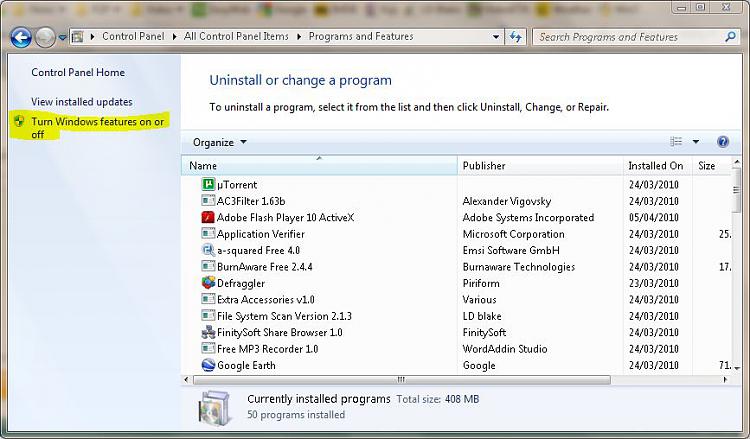Viewport: 750px width, 439px height.
Task: Click publisher Alexander Vigovsky
Action: 507,201
